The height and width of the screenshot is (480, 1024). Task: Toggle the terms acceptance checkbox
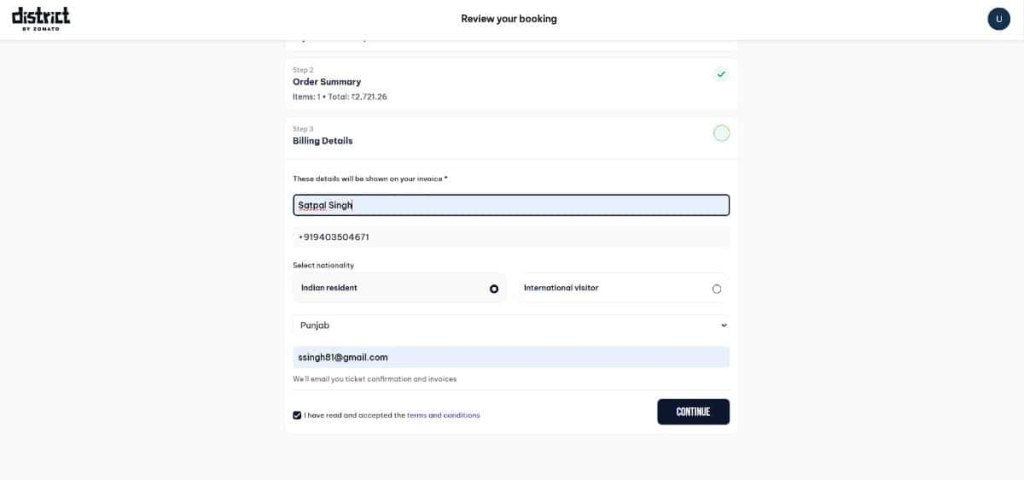297,415
